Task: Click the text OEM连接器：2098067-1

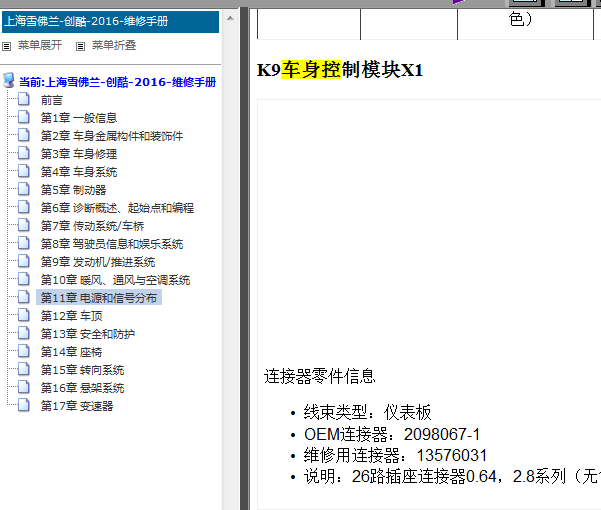Action: coord(392,435)
